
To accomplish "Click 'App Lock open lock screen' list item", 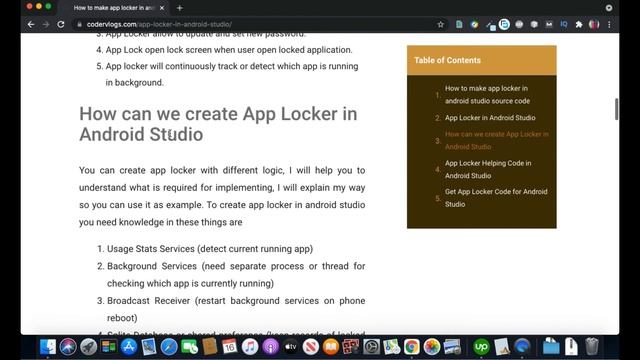I will (229, 50).
